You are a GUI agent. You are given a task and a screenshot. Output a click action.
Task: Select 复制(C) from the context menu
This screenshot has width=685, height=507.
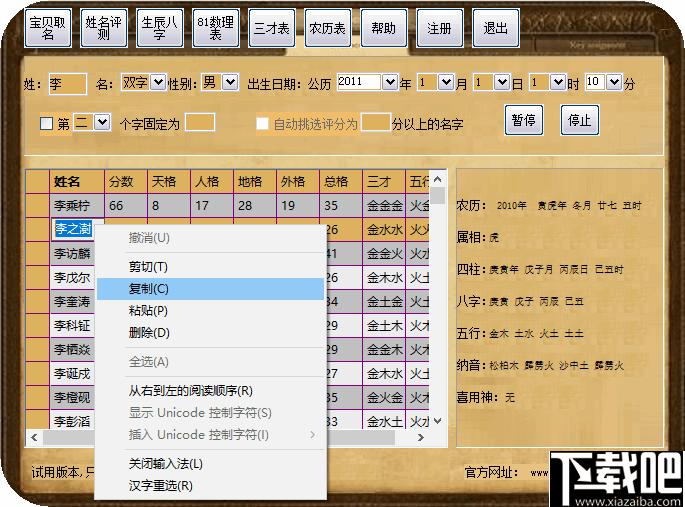coord(149,289)
